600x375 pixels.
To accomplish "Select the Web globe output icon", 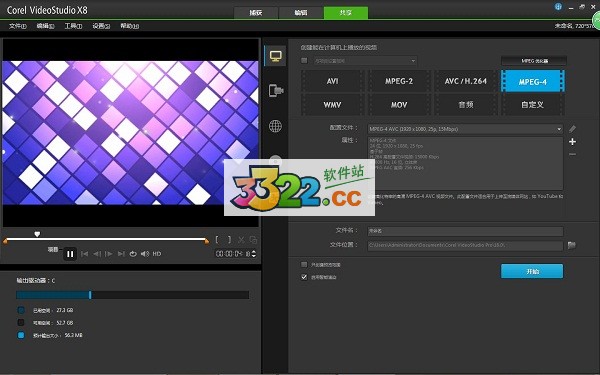I will tap(275, 126).
